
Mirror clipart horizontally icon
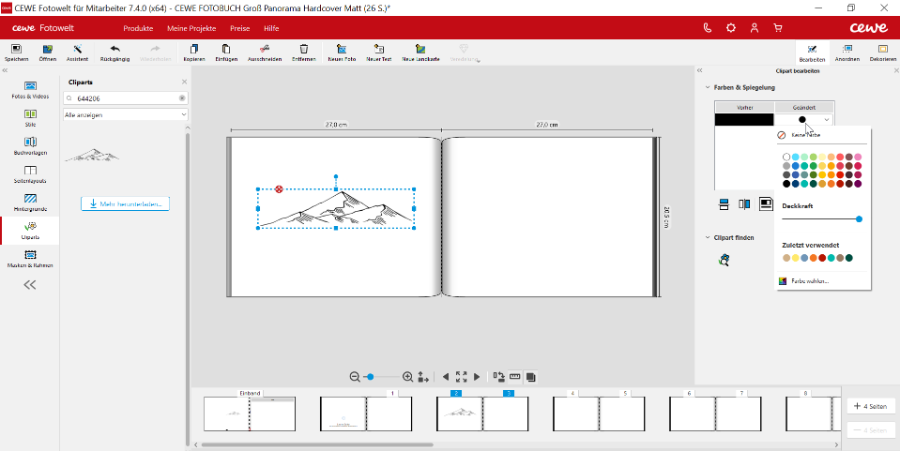744,204
